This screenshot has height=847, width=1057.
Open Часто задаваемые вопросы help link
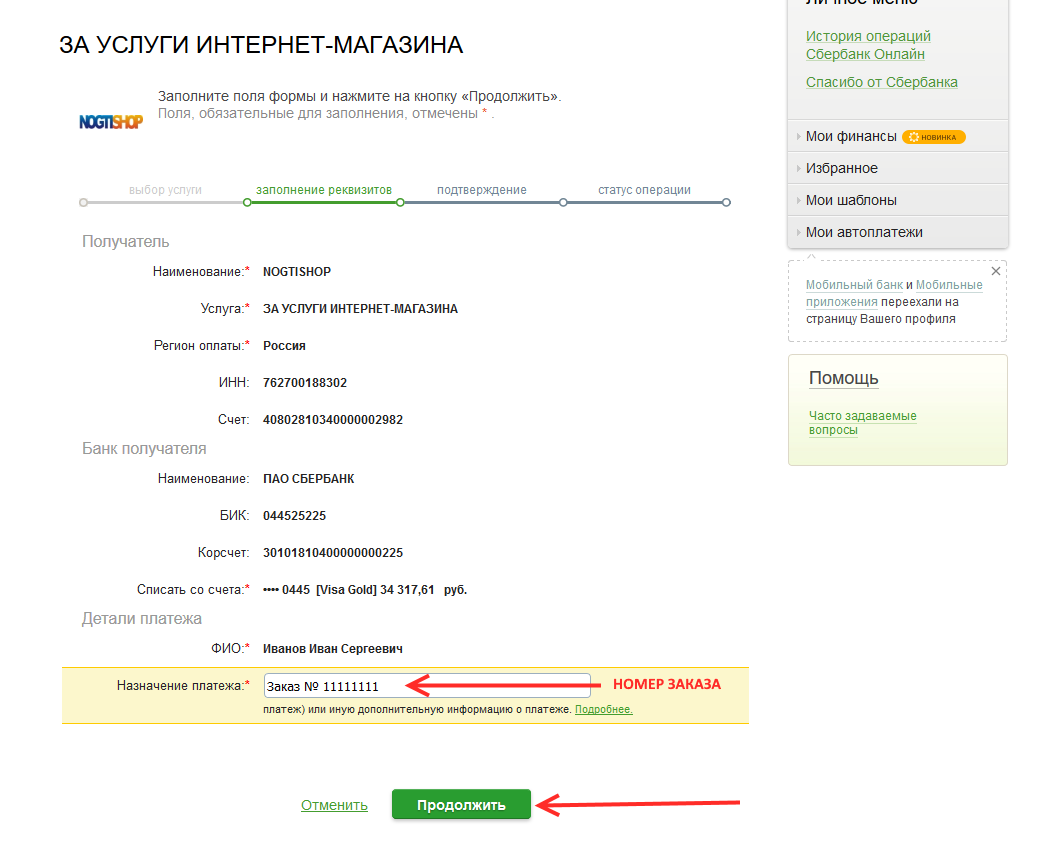[x=862, y=423]
